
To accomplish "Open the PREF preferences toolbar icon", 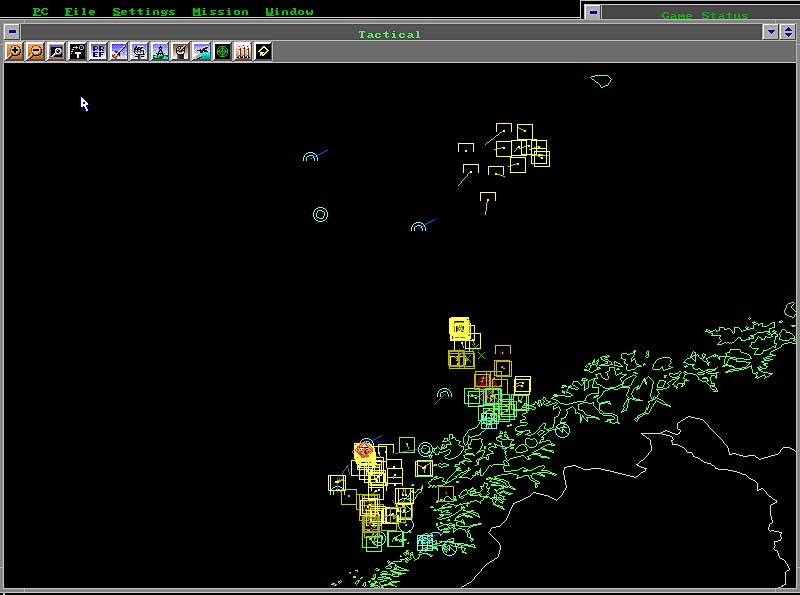I will [97, 52].
